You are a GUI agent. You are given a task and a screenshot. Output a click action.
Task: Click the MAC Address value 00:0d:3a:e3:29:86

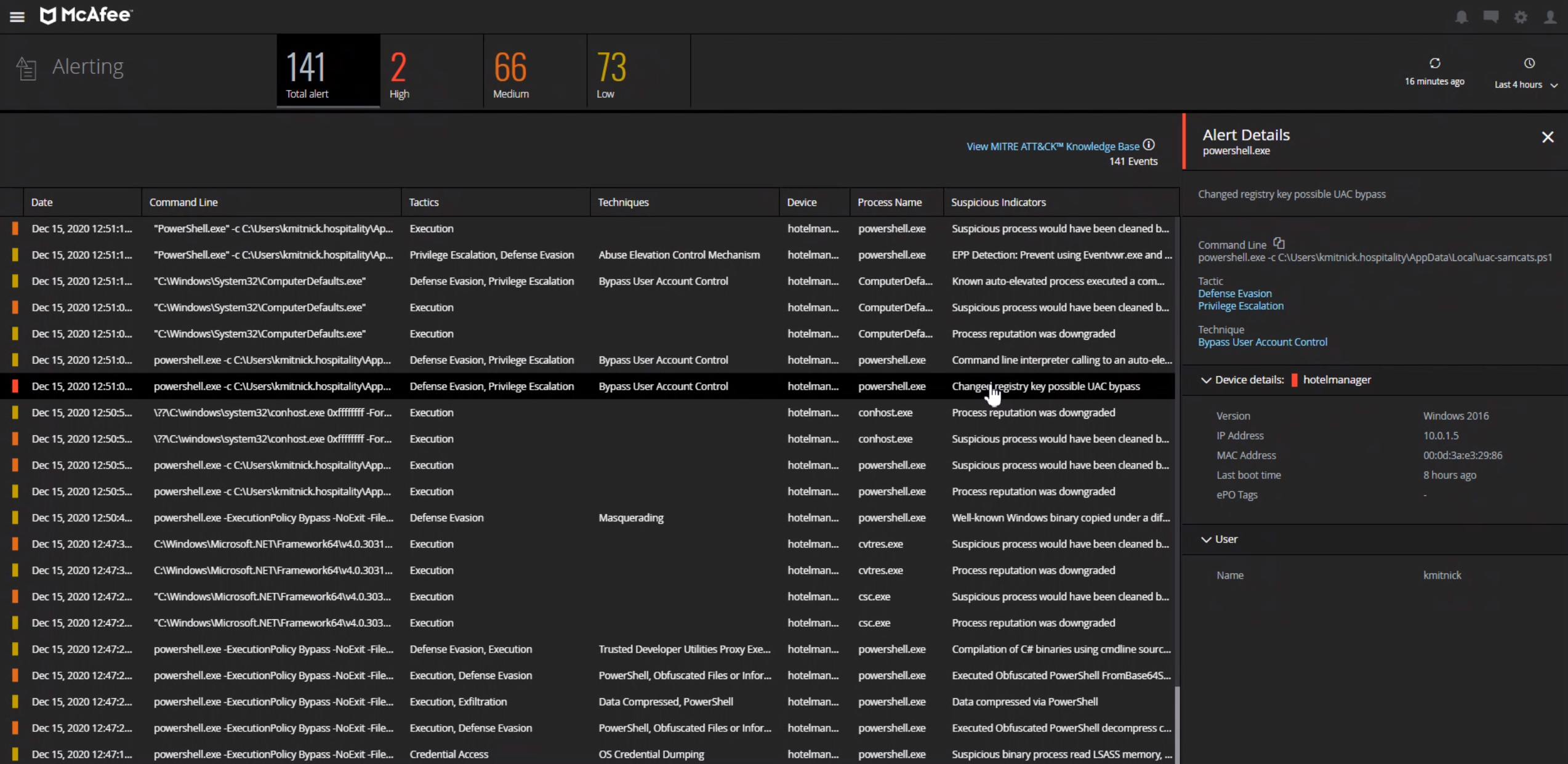[1462, 455]
